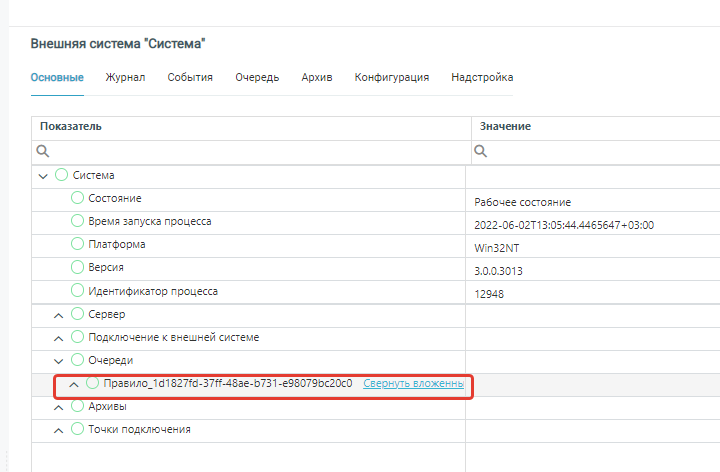Click the status circle next to Архивы
The height and width of the screenshot is (472, 720).
(78, 406)
